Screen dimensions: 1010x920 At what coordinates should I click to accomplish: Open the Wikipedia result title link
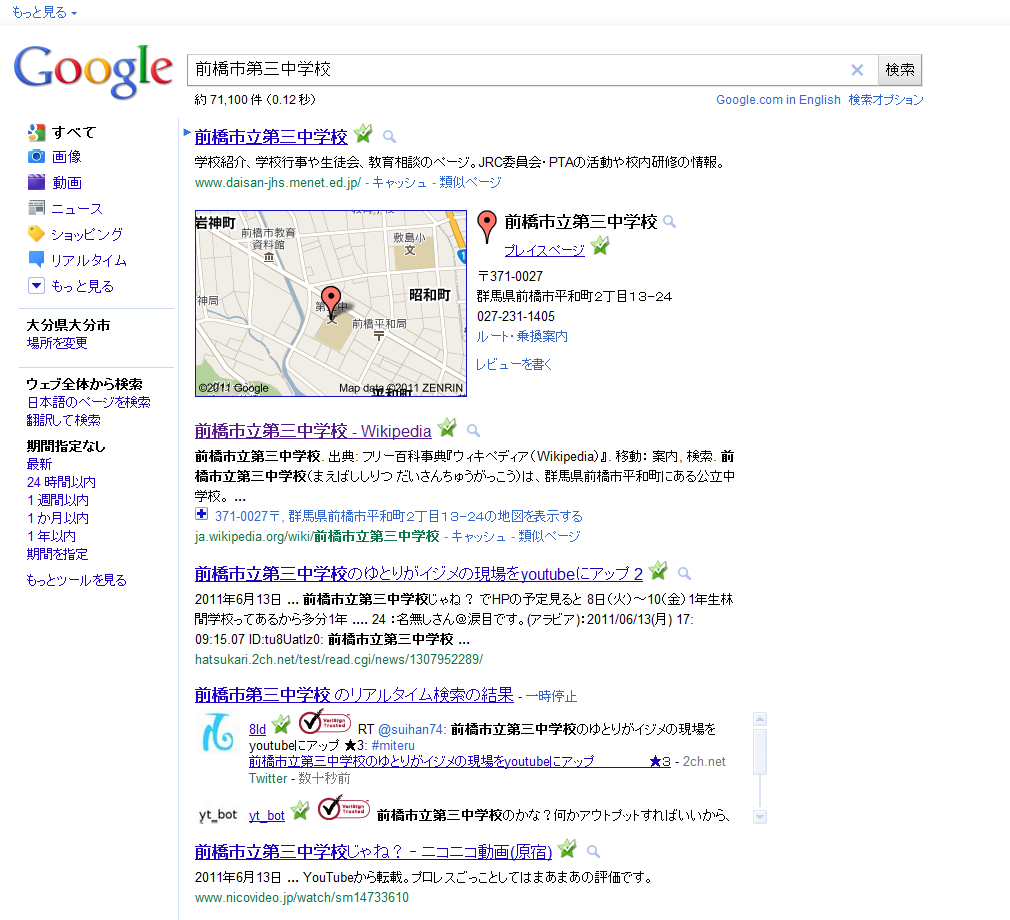point(313,431)
